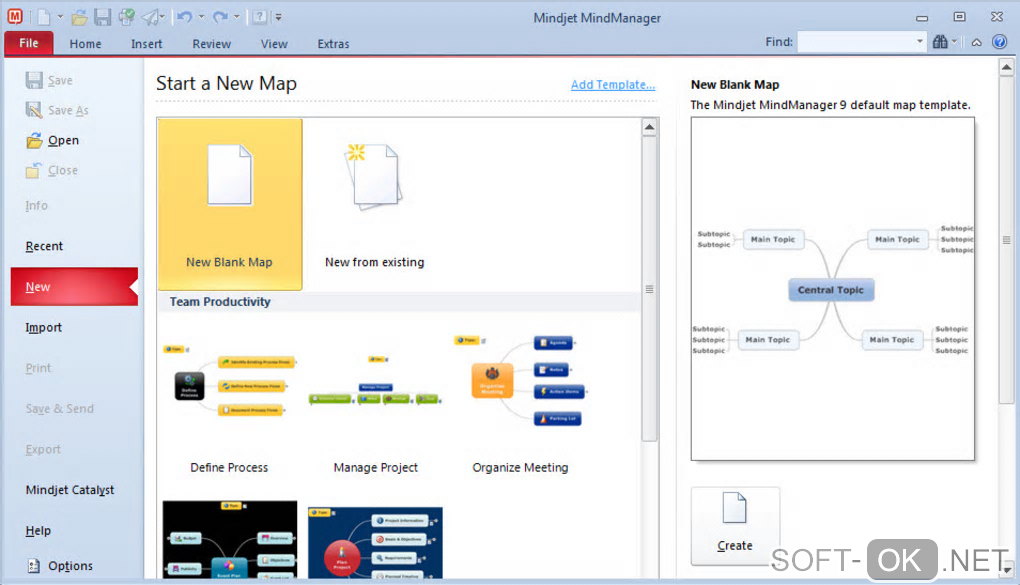The image size is (1020, 585).
Task: Click the Team Productivity section header
Action: tap(220, 302)
